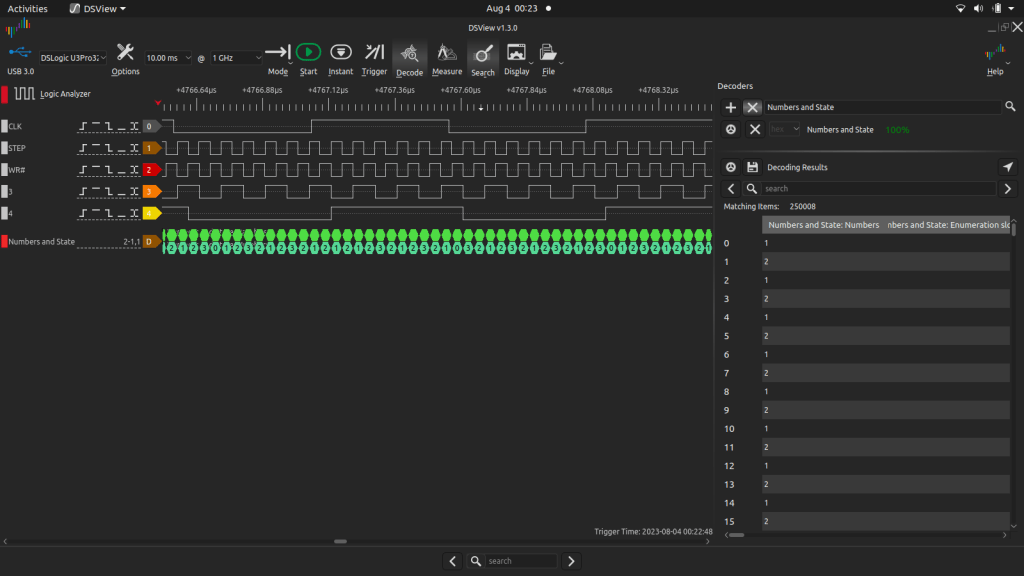Open Activities overview
Image resolution: width=1024 pixels, height=576 pixels.
click(x=27, y=8)
